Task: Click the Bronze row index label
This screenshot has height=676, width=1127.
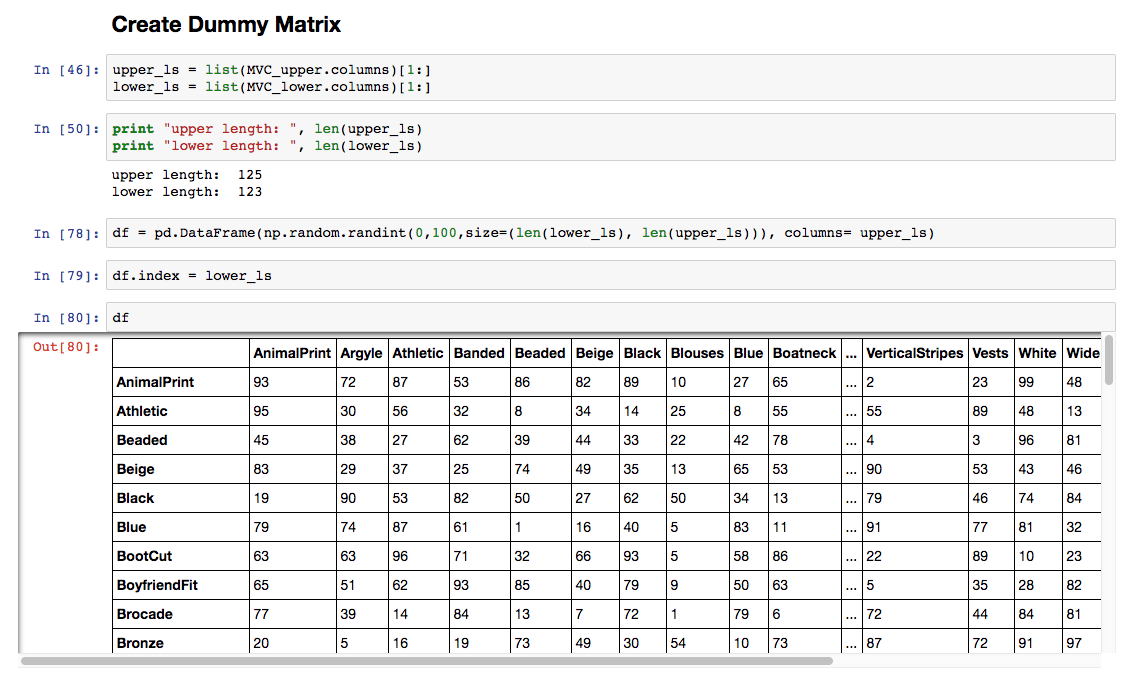Action: pos(140,643)
